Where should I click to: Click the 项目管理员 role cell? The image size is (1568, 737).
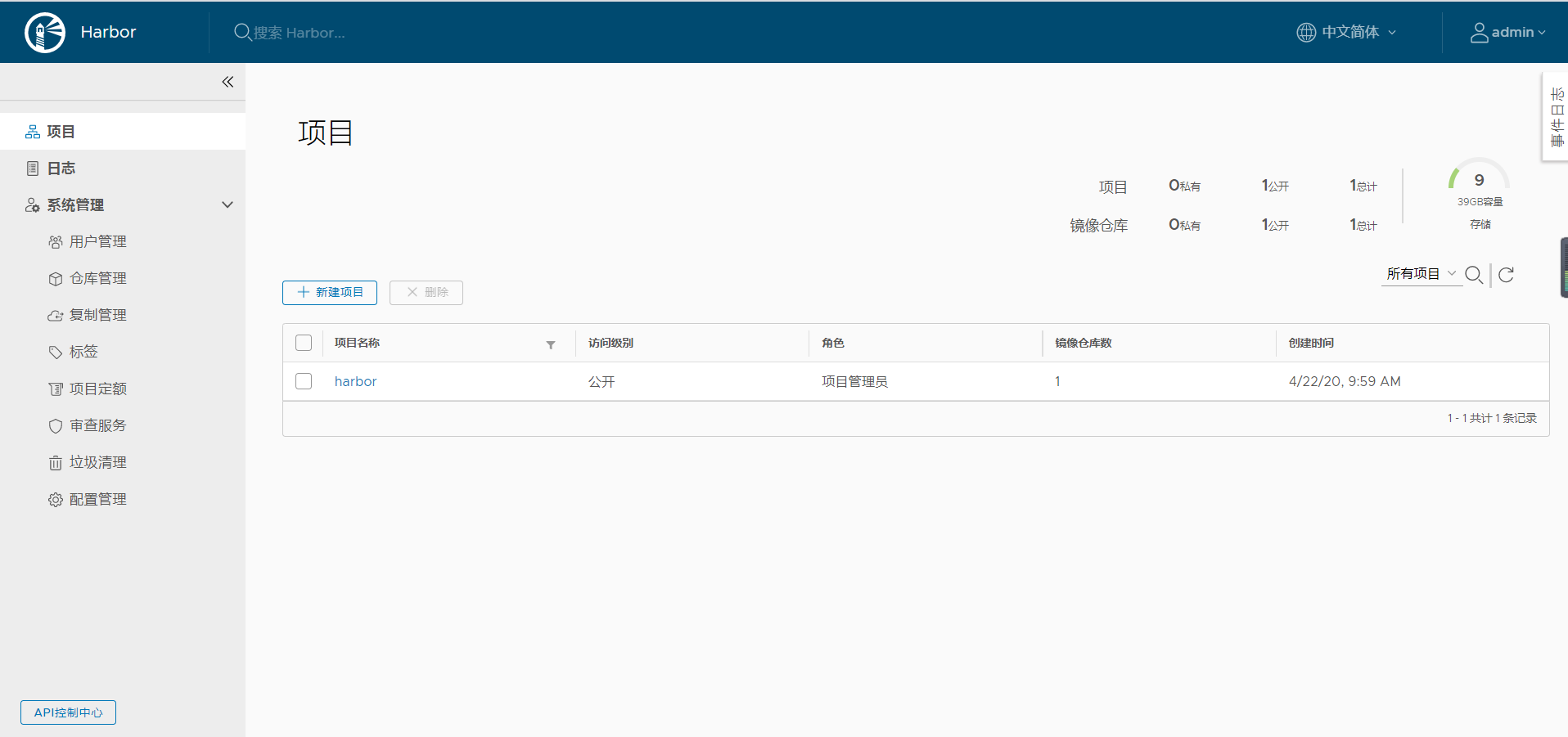(854, 382)
